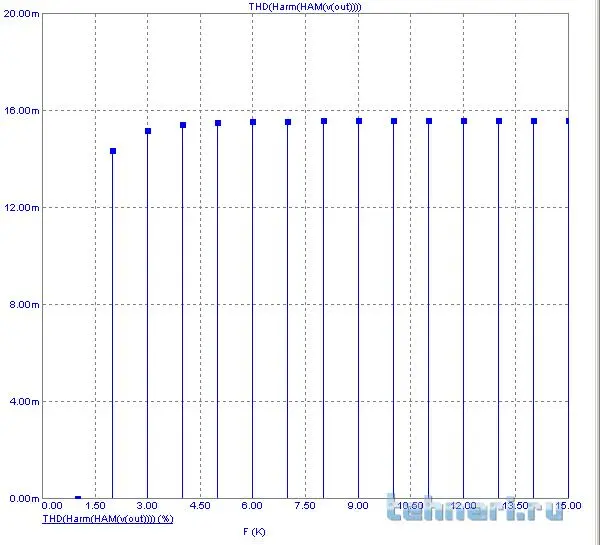Click the 8.00m y-axis label
This screenshot has width=600, height=545.
click(x=24, y=305)
